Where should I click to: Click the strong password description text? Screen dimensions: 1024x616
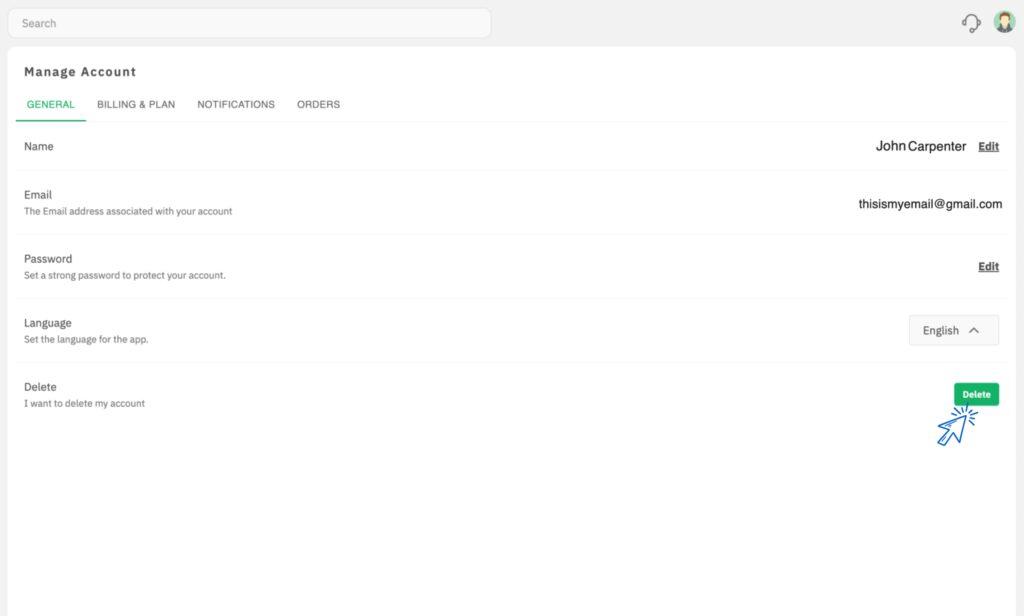pyautogui.click(x=125, y=275)
